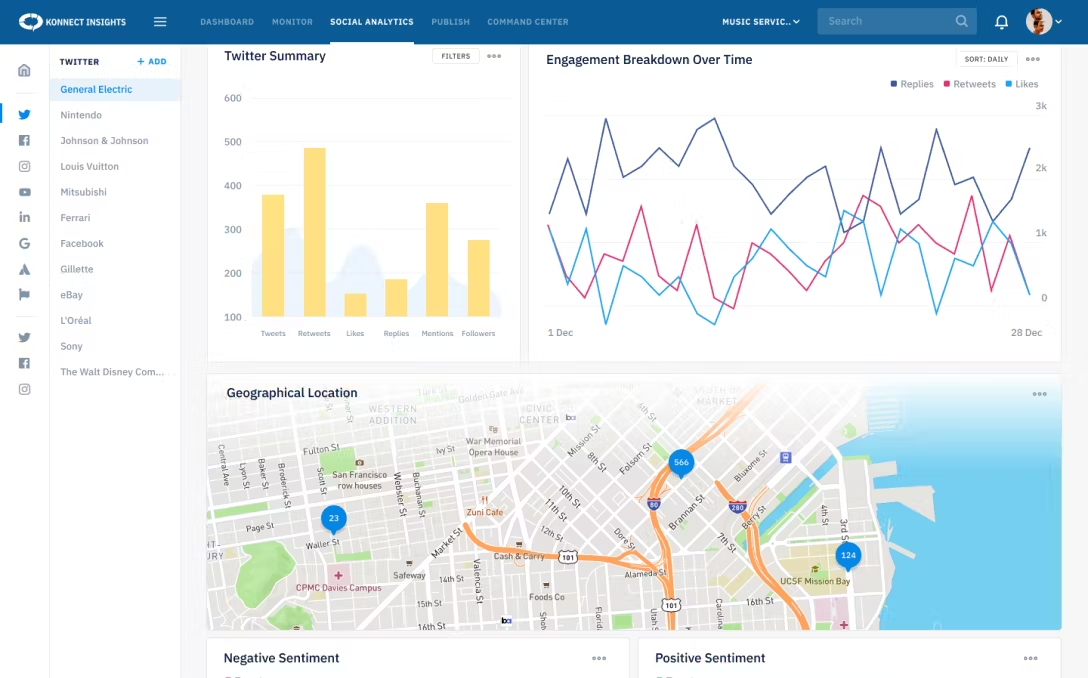
Task: Click the + Add button
Action: pyautogui.click(x=152, y=62)
